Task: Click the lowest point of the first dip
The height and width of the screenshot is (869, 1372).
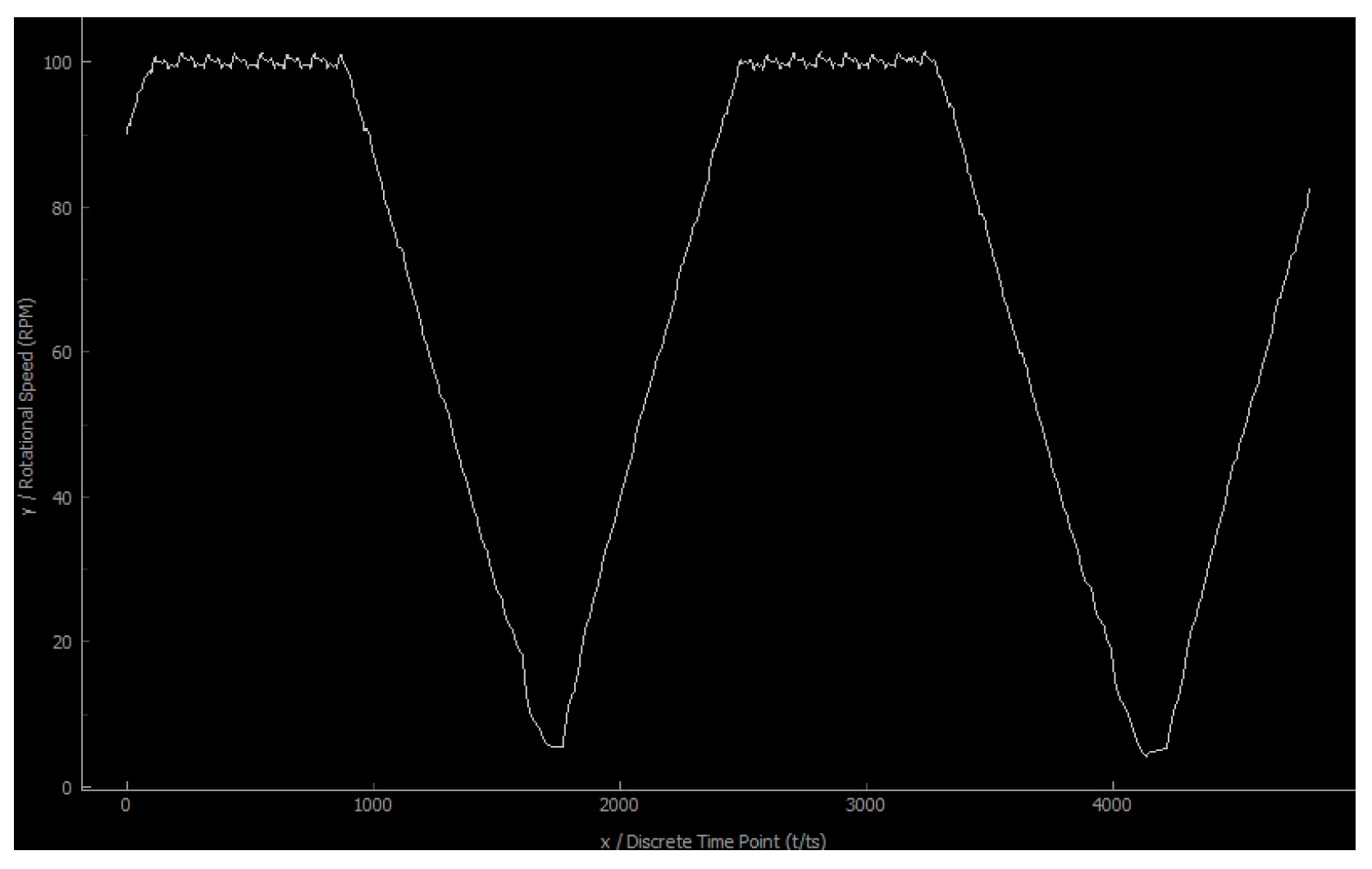Action: 558,746
